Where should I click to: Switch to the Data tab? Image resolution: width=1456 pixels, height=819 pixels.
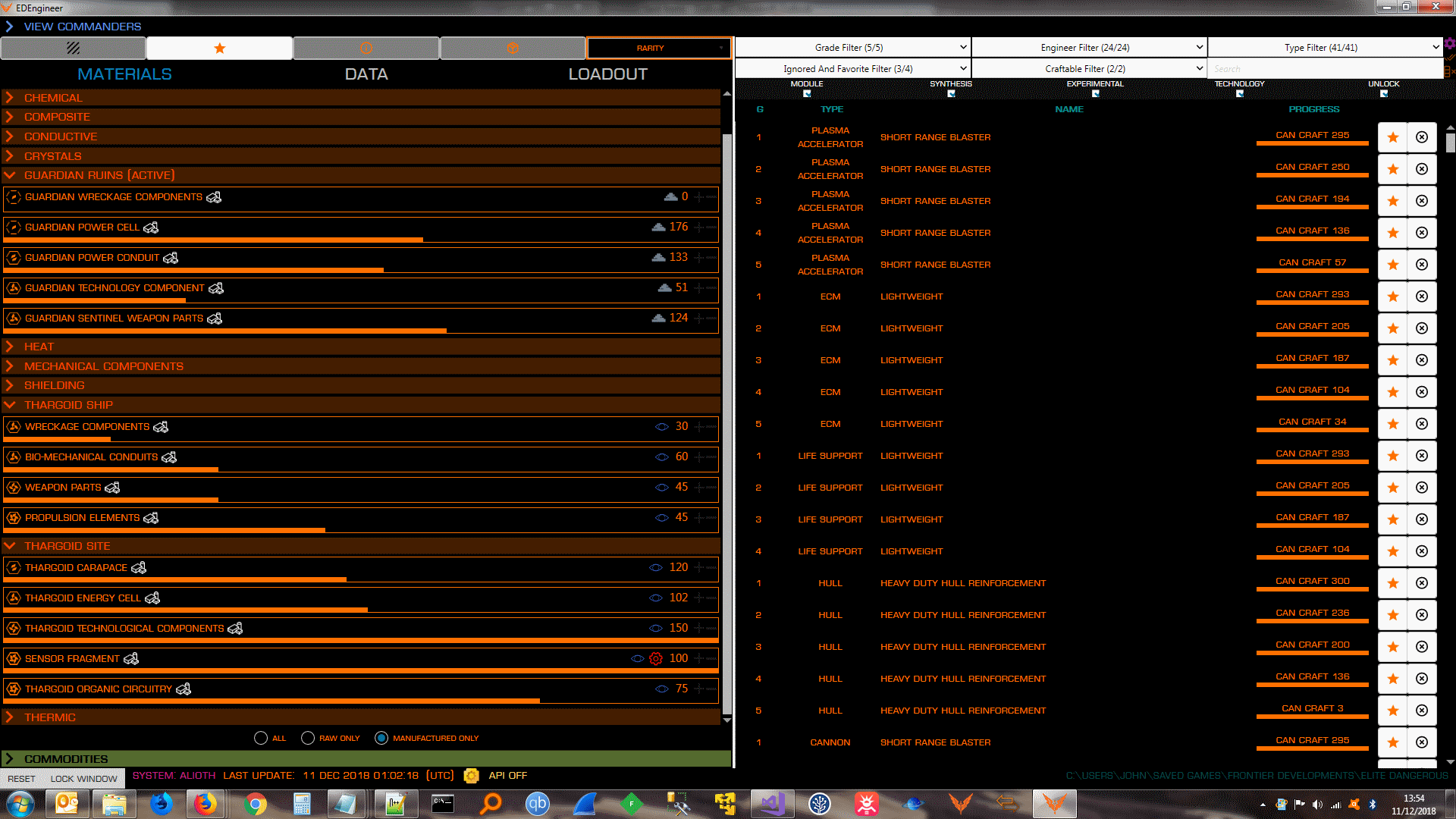[366, 74]
